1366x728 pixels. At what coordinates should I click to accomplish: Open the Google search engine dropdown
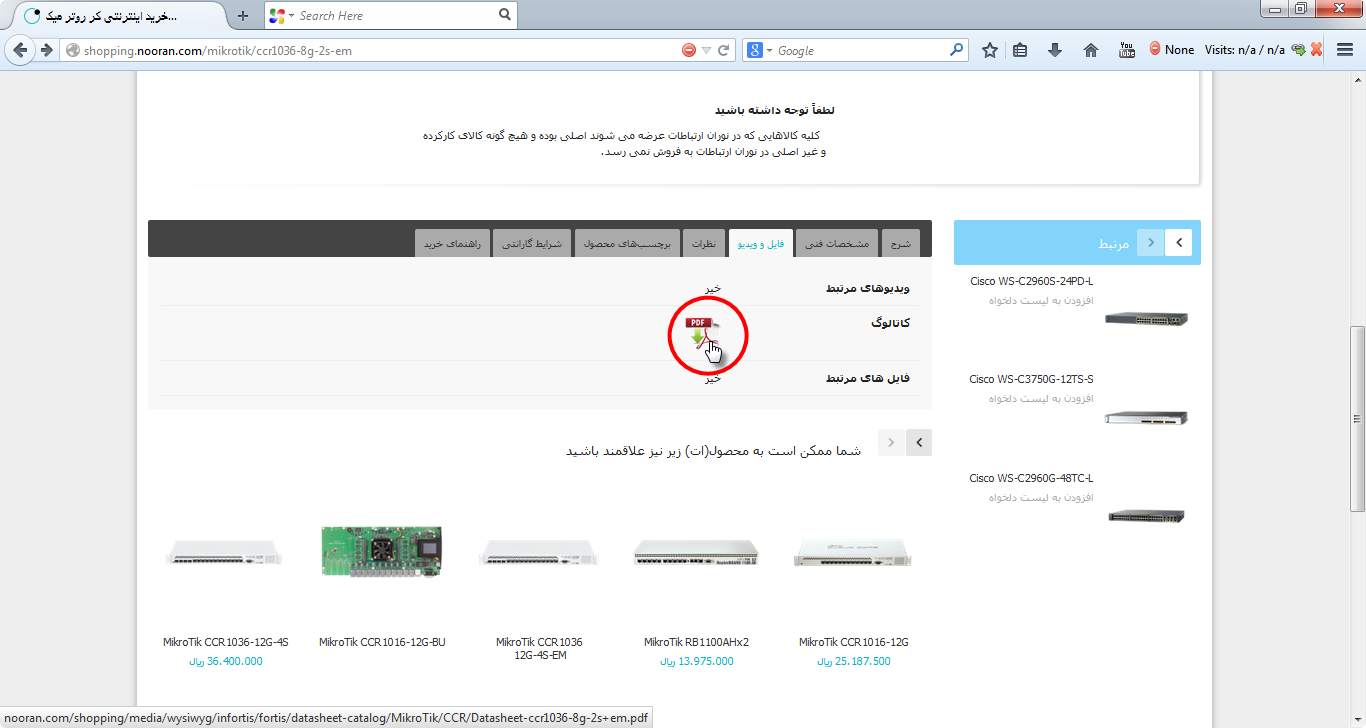click(x=760, y=50)
